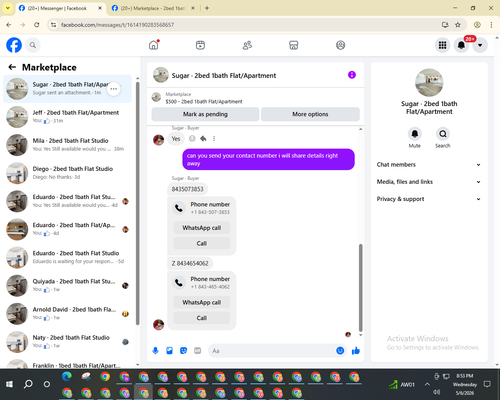Open Naty - 2bed 1bath Flat Studio conversation
This screenshot has width=500, height=400.
[x=68, y=342]
